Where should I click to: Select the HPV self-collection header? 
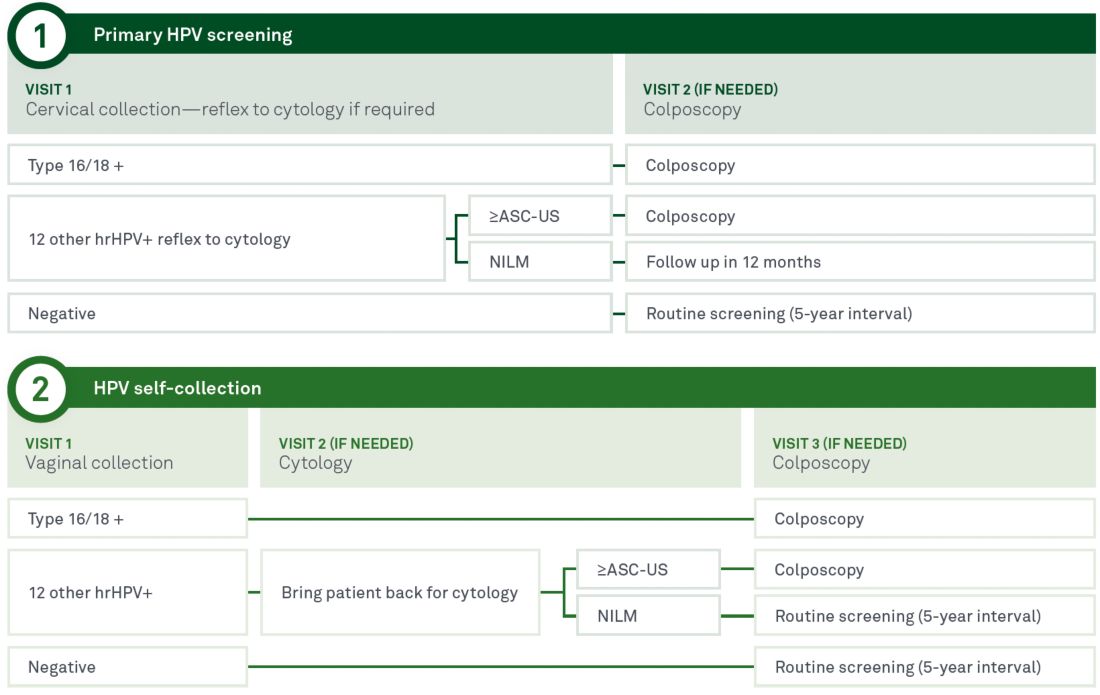pyautogui.click(x=177, y=389)
